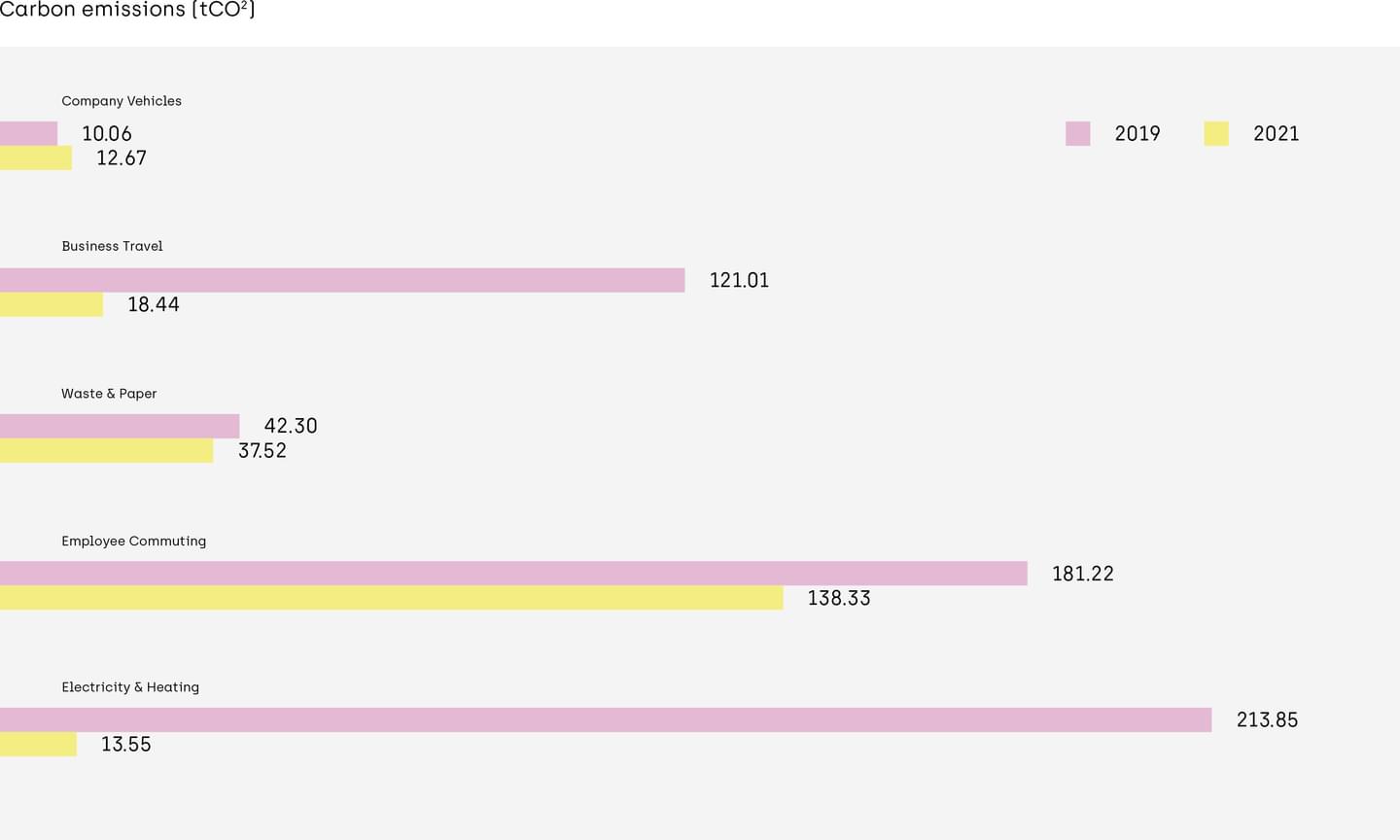This screenshot has height=840, width=1400.
Task: Click the 12.67 Company Vehicles value label
Action: (x=122, y=158)
